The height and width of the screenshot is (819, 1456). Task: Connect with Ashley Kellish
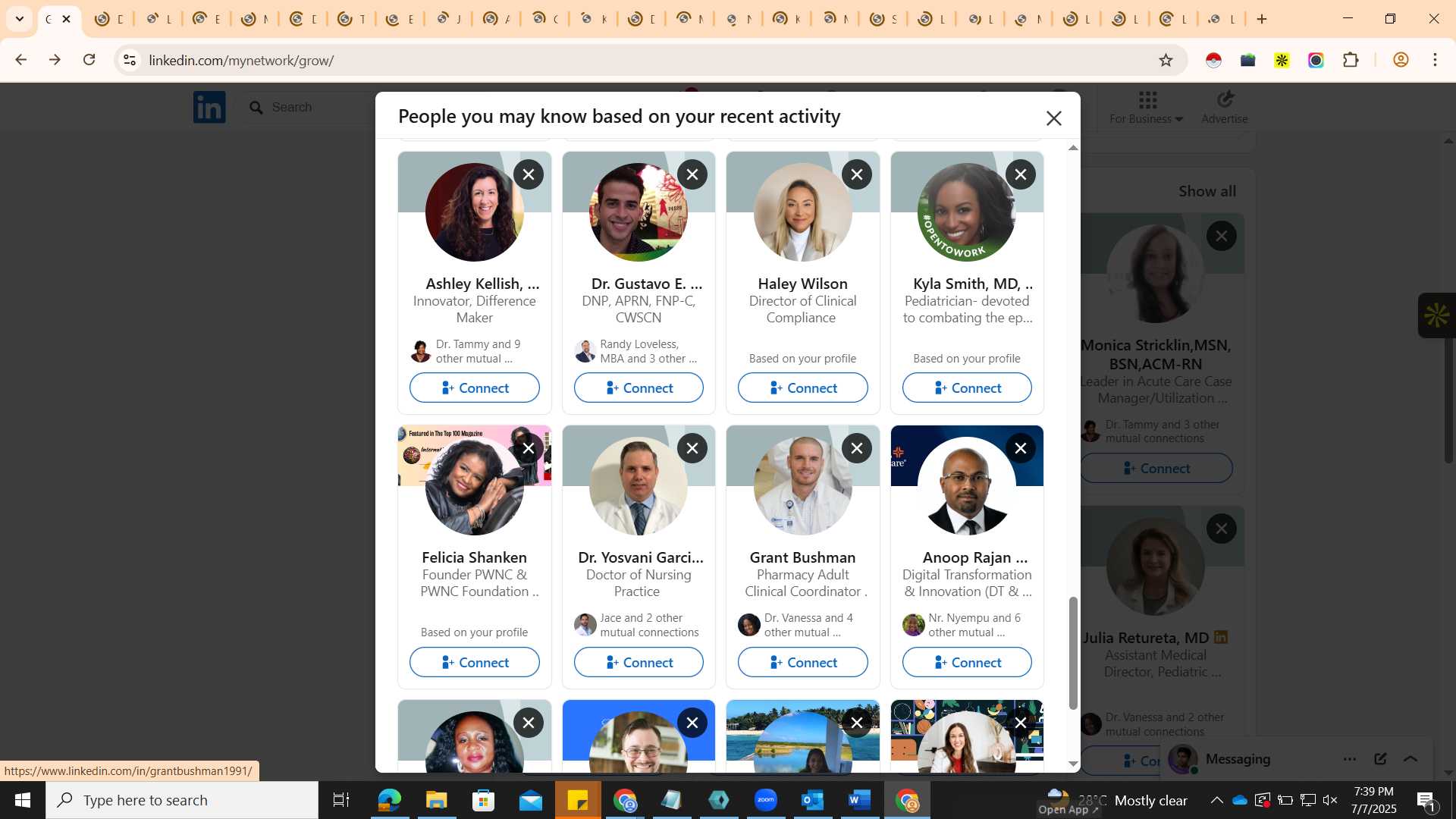click(x=475, y=388)
